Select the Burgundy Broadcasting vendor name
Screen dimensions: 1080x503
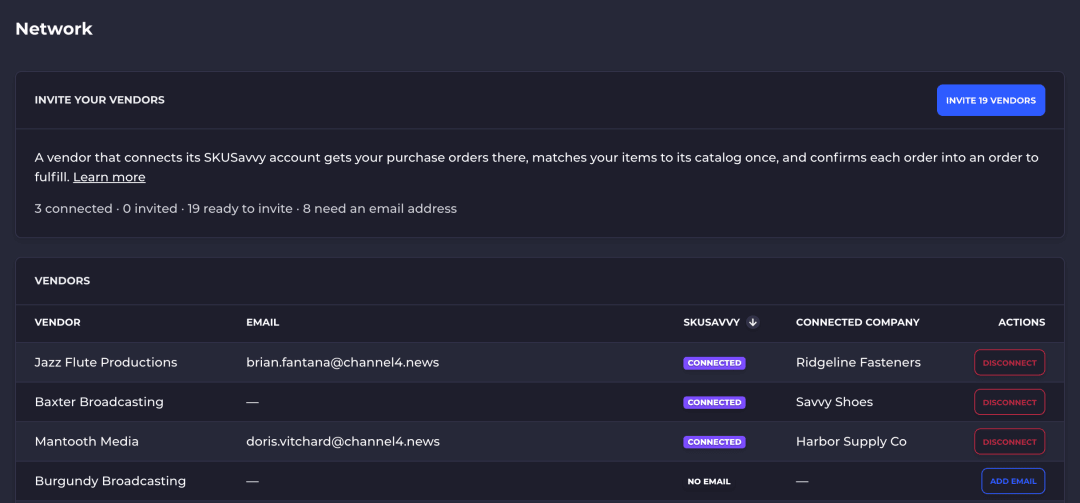point(110,481)
